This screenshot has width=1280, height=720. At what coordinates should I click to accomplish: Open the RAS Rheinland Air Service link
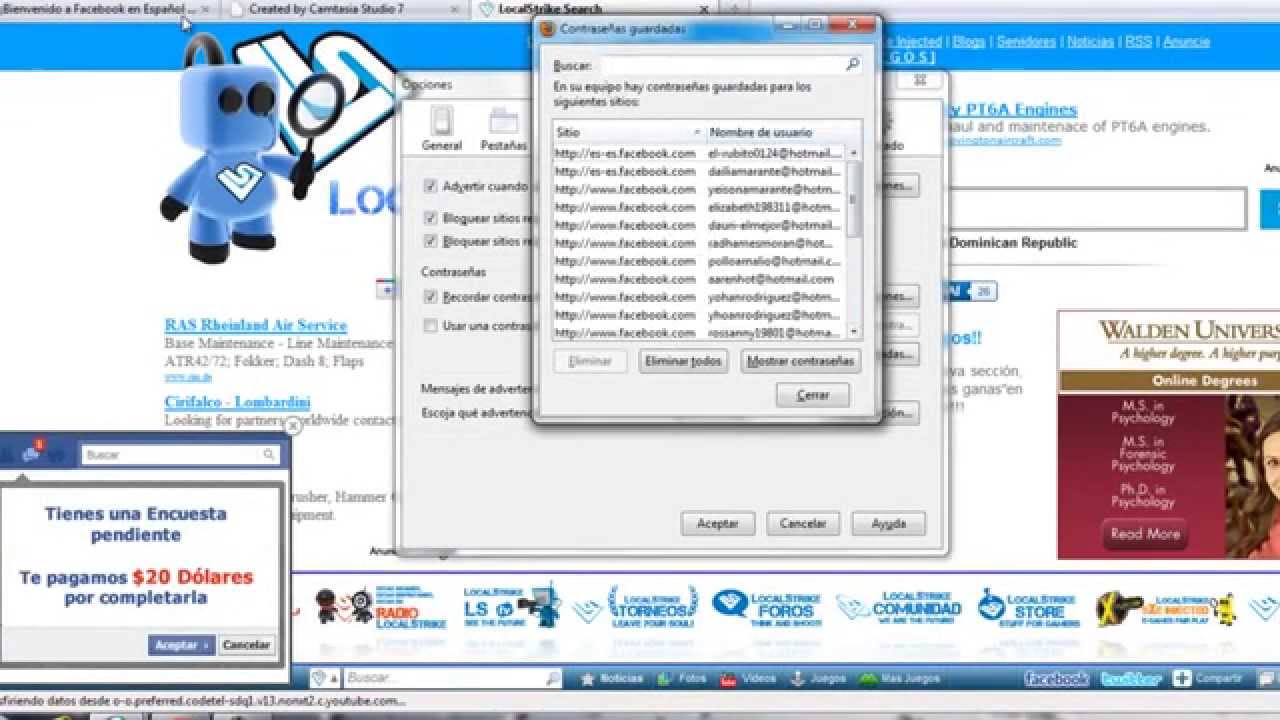[x=256, y=325]
